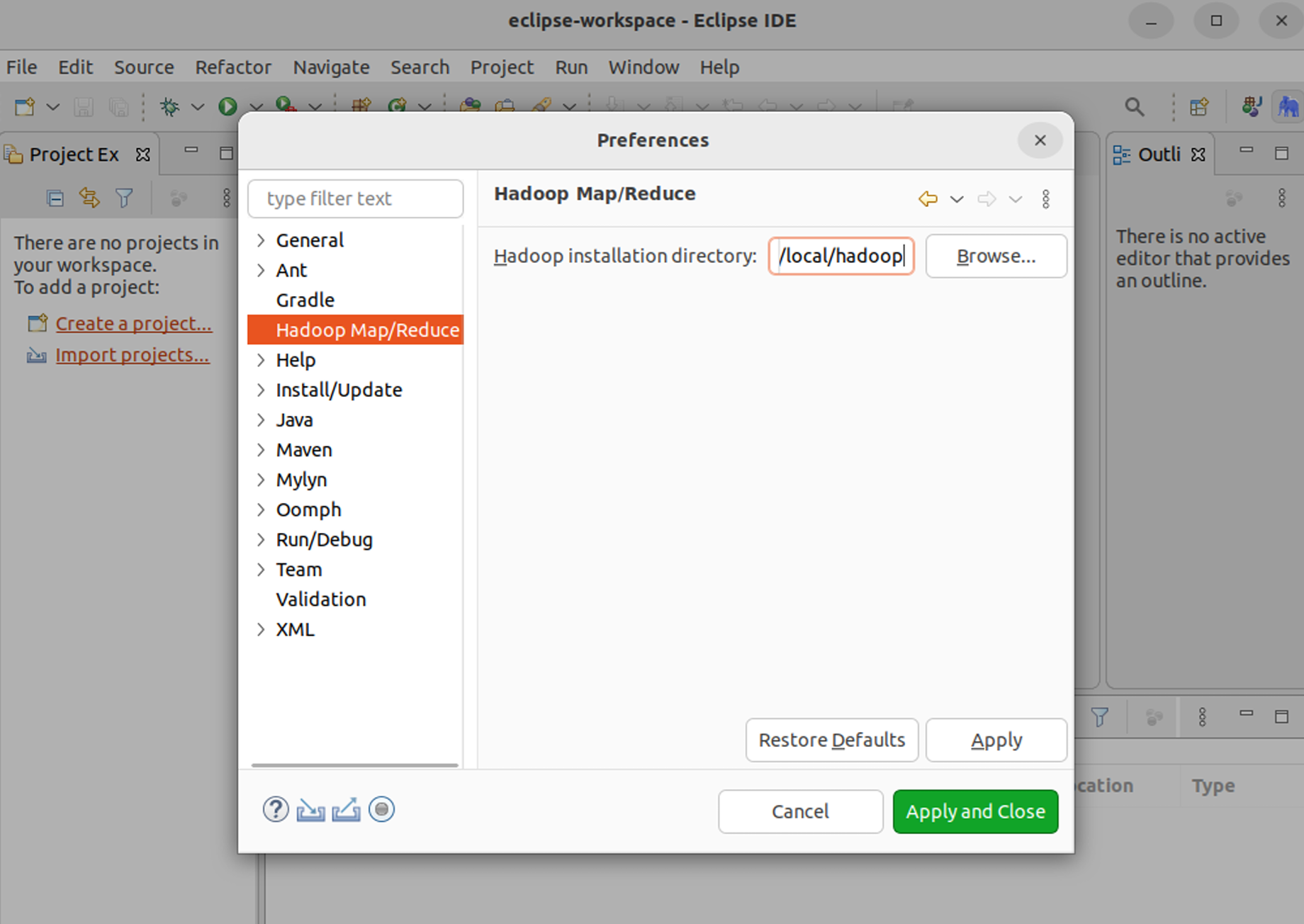The image size is (1304, 924).
Task: Click the Cancel button
Action: [800, 811]
